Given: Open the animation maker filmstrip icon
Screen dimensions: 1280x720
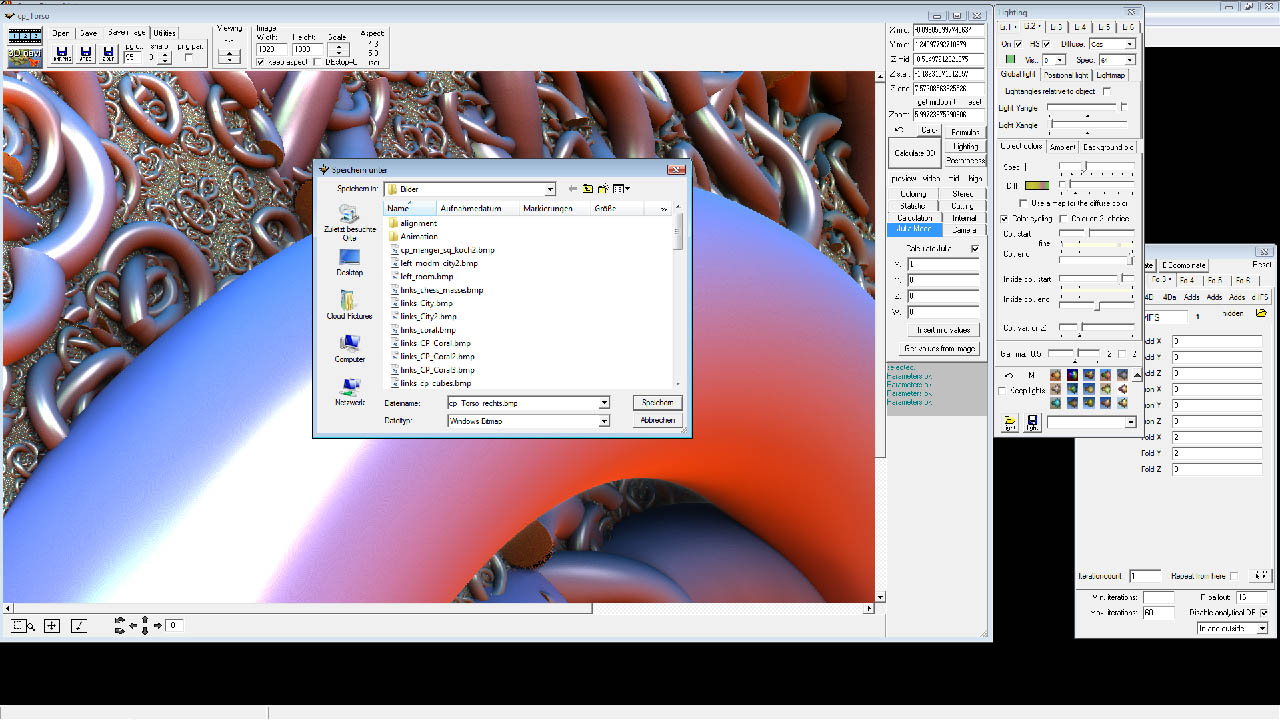Looking at the screenshot, I should [24, 36].
